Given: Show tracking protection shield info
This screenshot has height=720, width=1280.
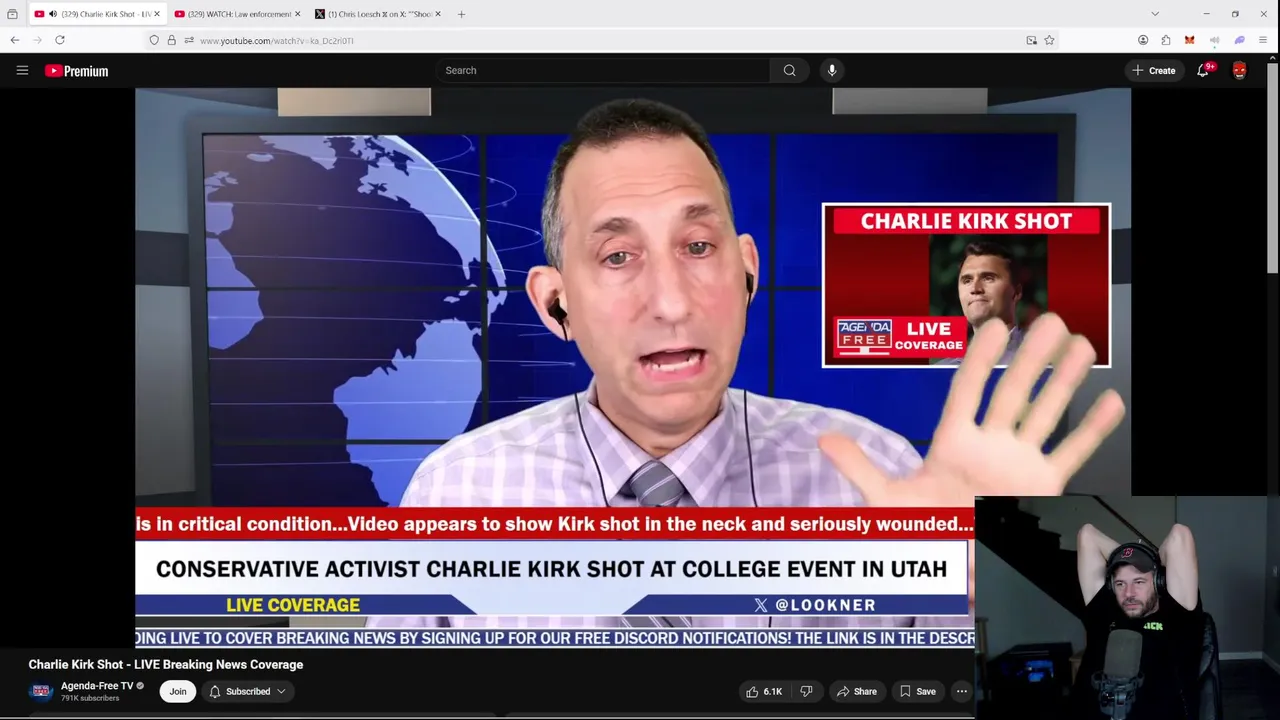Looking at the screenshot, I should (154, 40).
